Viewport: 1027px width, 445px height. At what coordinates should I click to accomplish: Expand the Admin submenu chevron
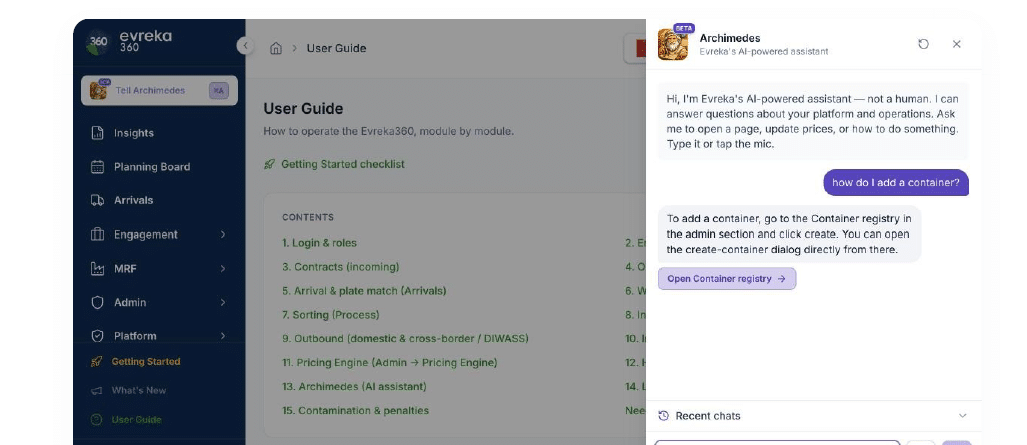223,302
